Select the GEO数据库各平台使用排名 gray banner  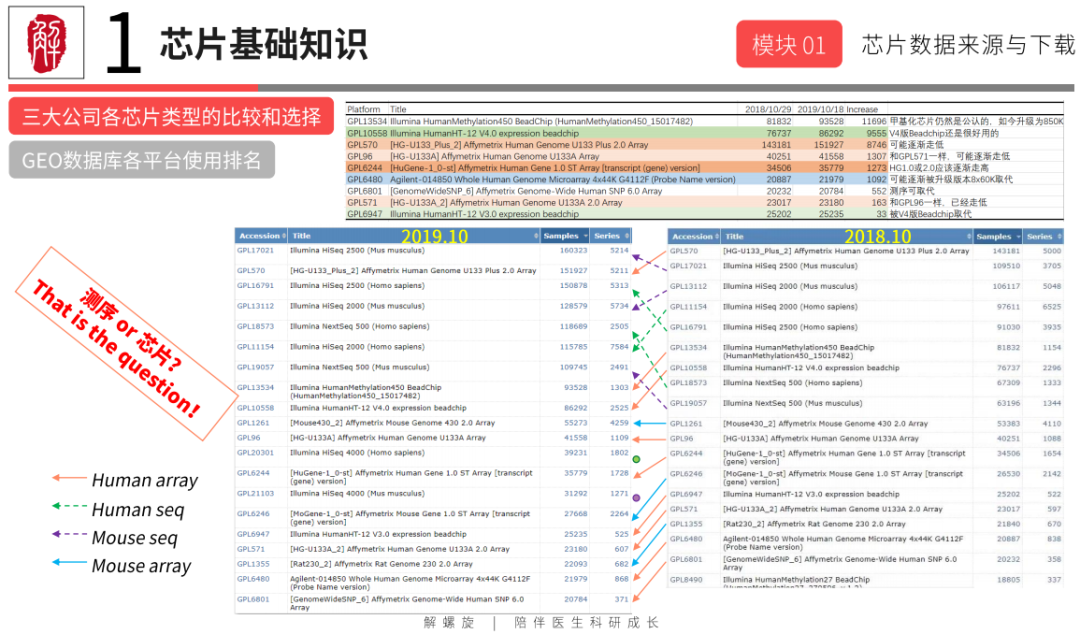(x=141, y=160)
